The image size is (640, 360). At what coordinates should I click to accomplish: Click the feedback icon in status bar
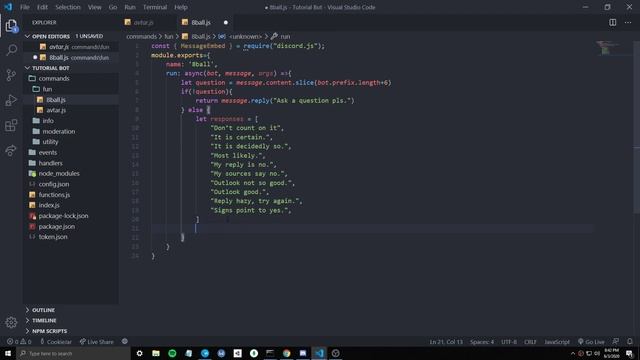[616, 342]
